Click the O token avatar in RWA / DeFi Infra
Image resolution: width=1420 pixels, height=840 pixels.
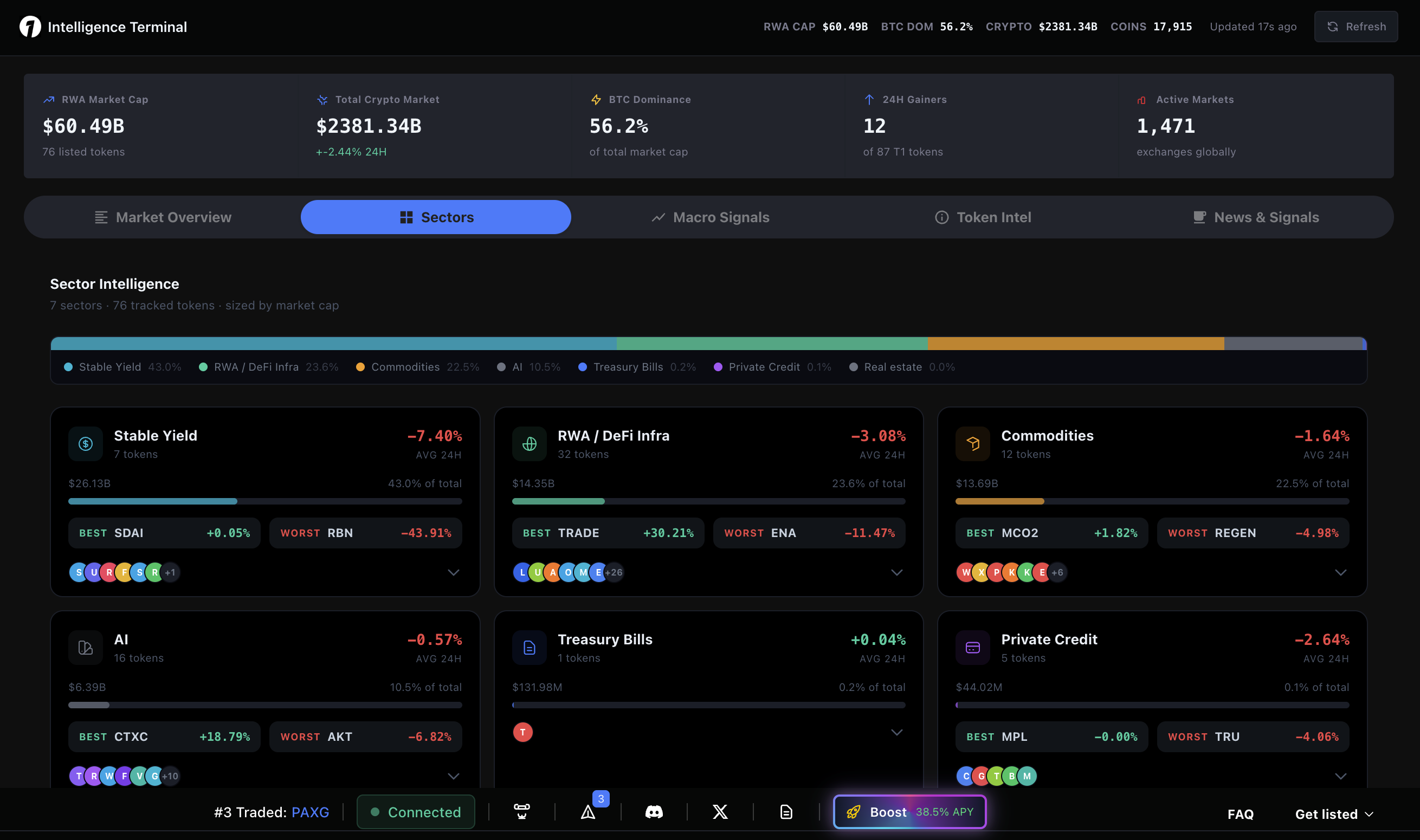pos(567,572)
